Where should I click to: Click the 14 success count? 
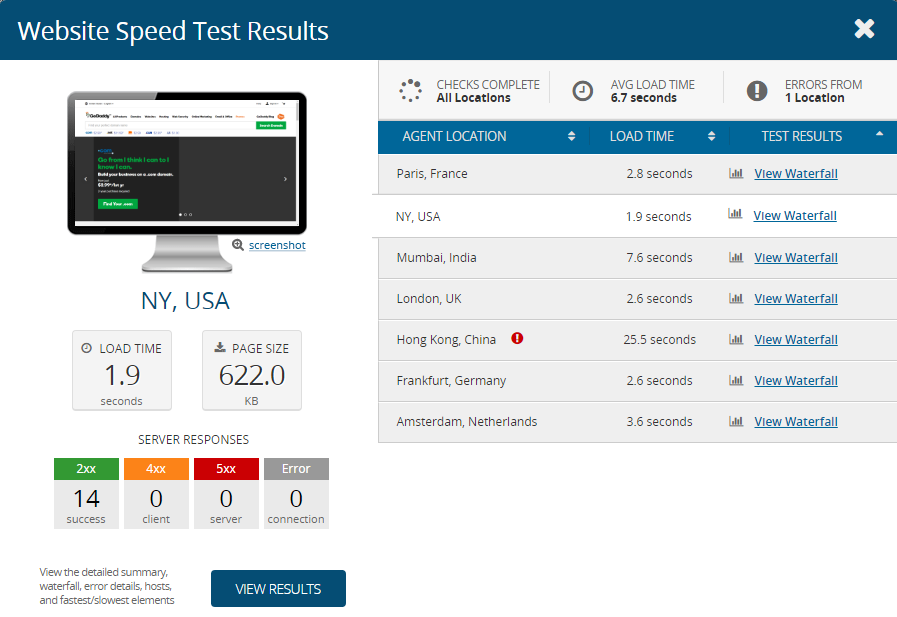click(x=86, y=499)
